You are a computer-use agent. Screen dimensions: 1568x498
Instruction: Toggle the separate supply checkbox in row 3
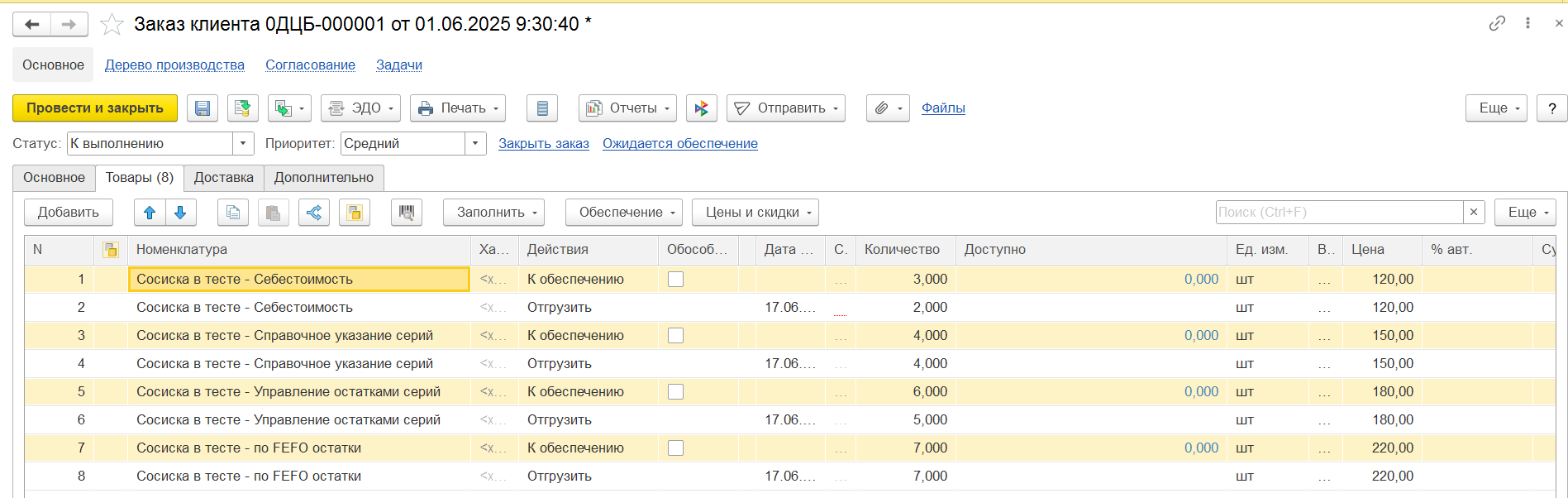point(675,336)
